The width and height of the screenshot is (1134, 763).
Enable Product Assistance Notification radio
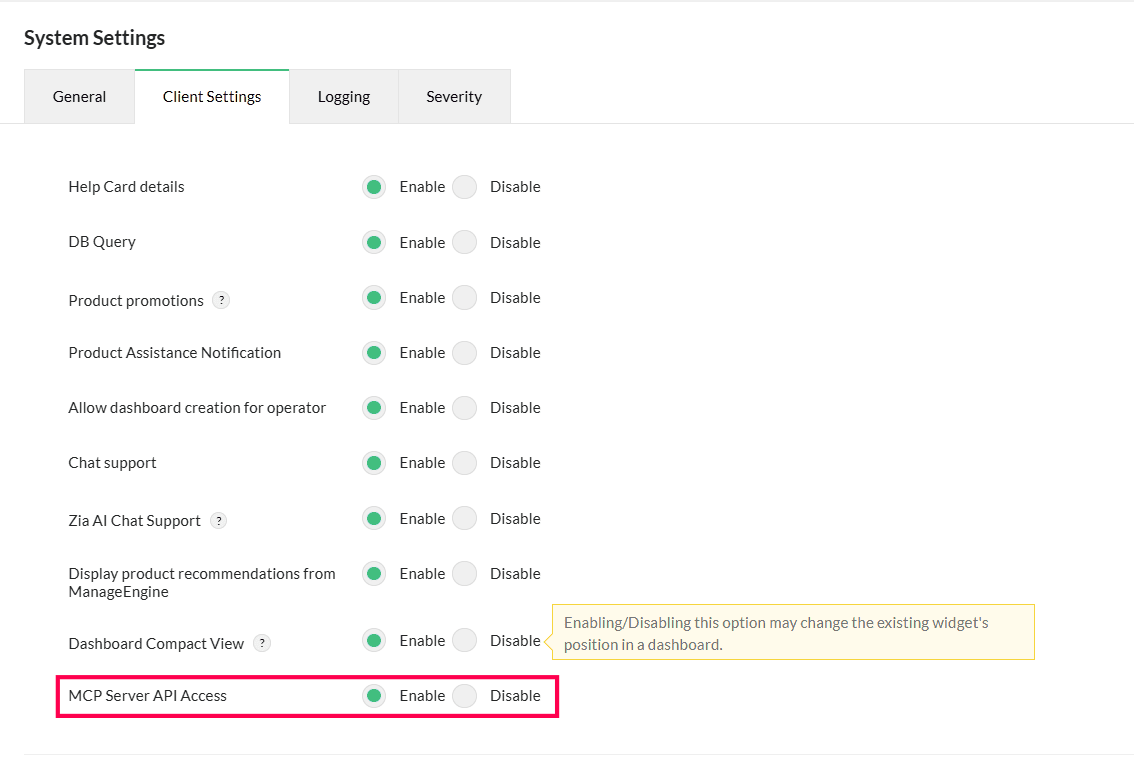pos(374,353)
